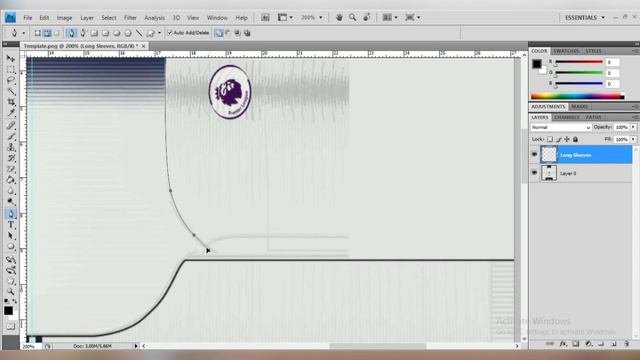Add a layer style with the fx icon
Image resolution: width=640 pixels, height=360 pixels.
coord(563,344)
